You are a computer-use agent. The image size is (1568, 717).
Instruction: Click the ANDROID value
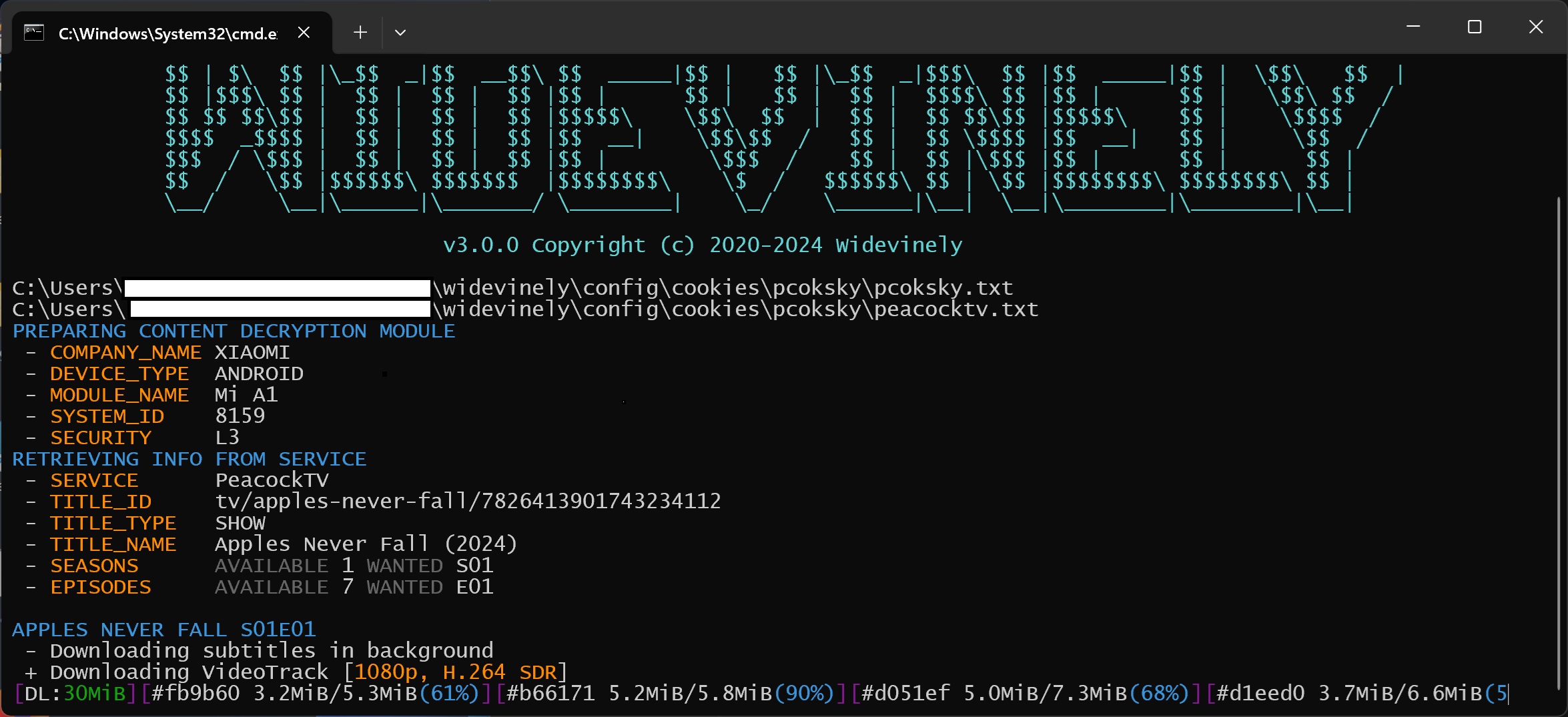259,374
